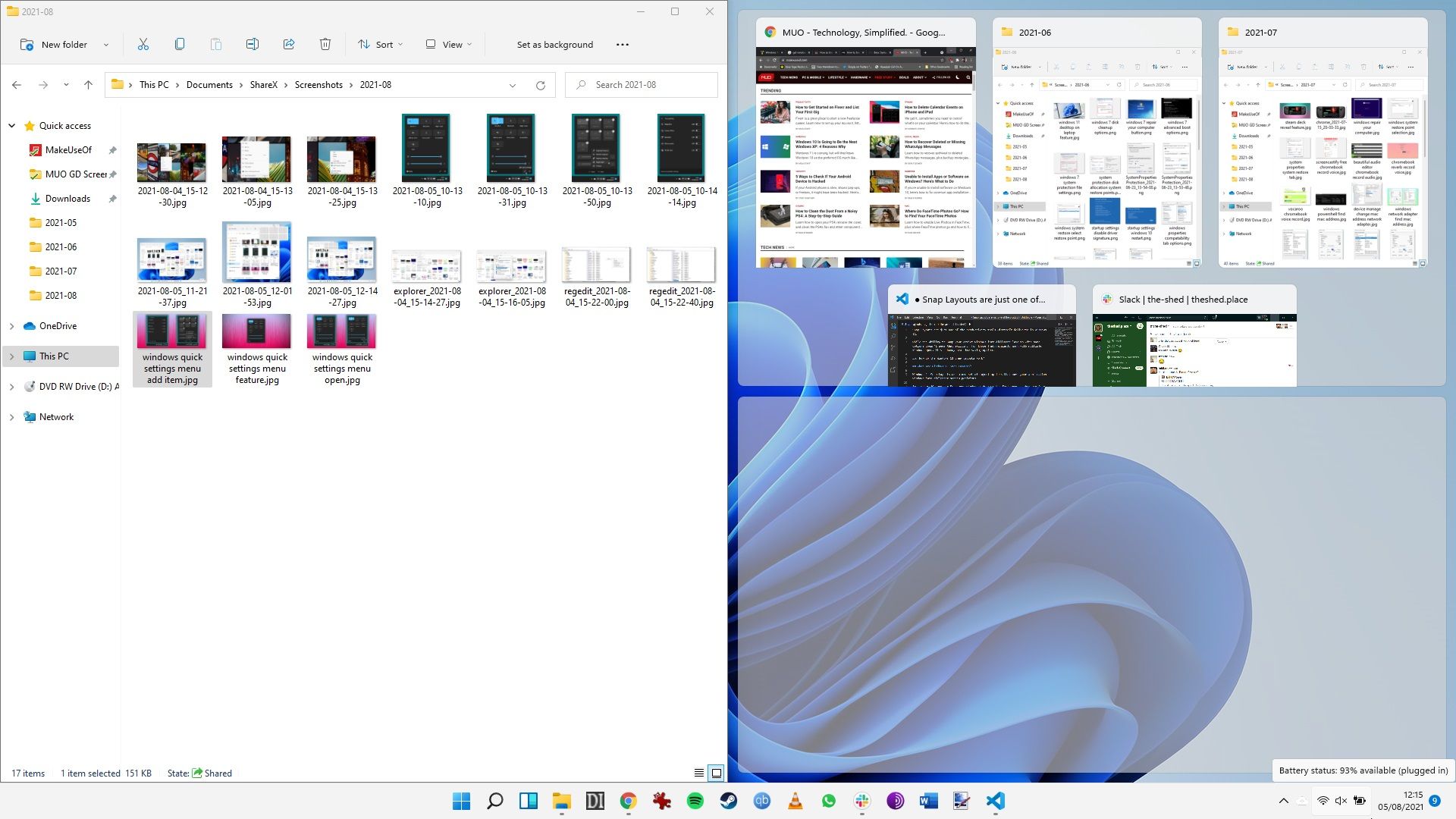Click the Search 2021-08 input field

point(645,84)
